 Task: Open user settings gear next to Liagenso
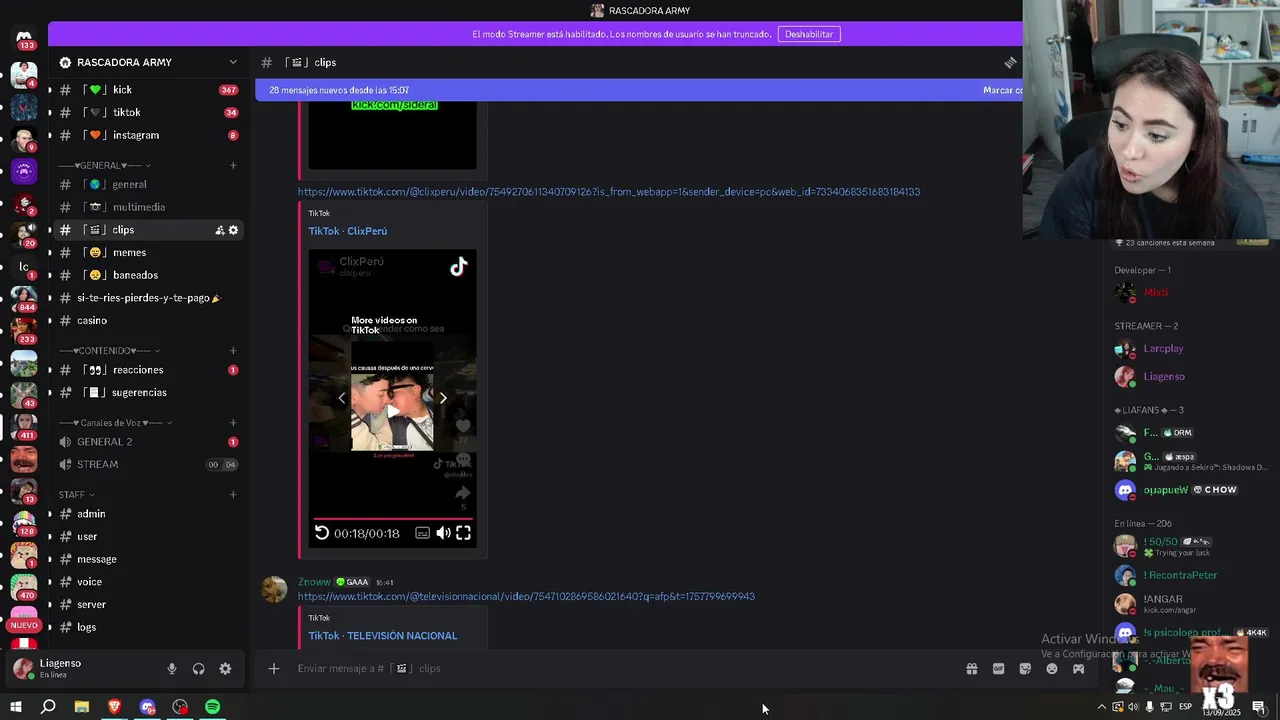click(225, 669)
